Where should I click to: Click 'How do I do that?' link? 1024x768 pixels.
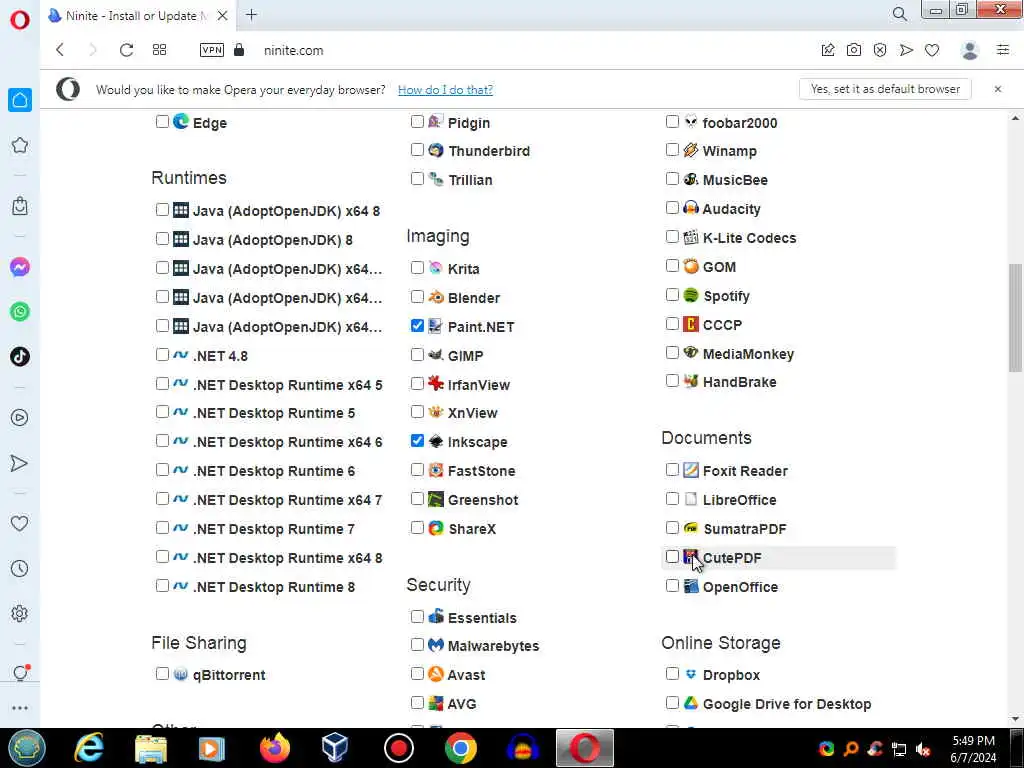[445, 89]
